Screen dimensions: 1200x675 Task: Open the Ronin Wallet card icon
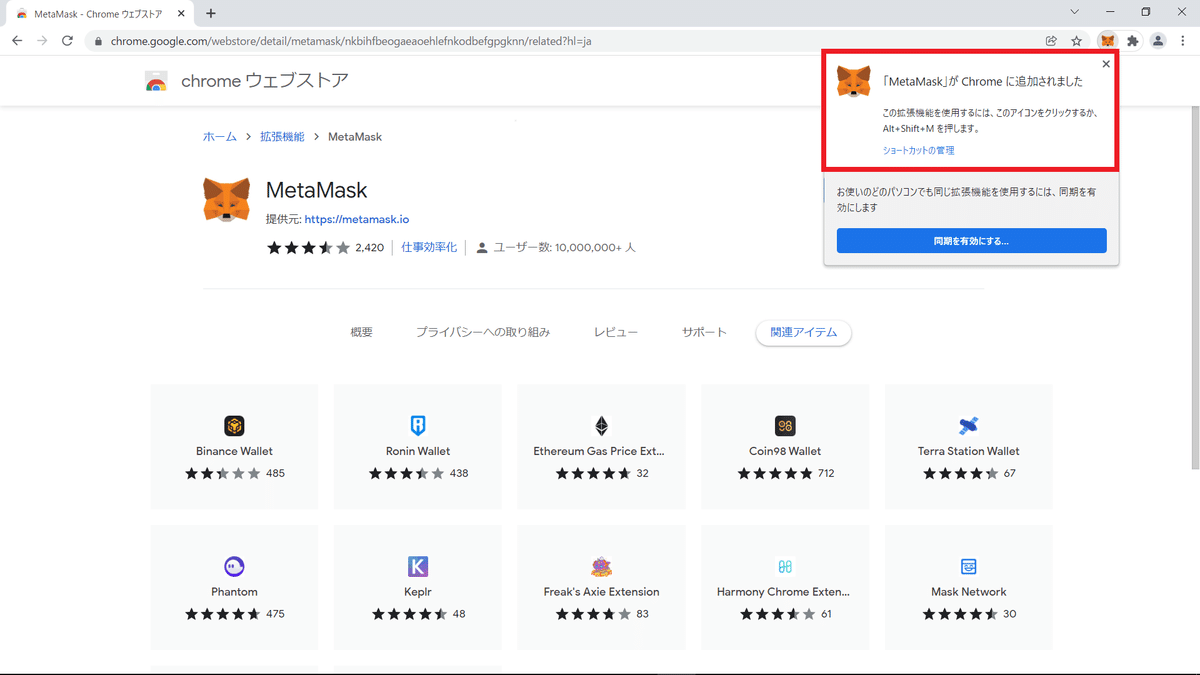click(418, 426)
